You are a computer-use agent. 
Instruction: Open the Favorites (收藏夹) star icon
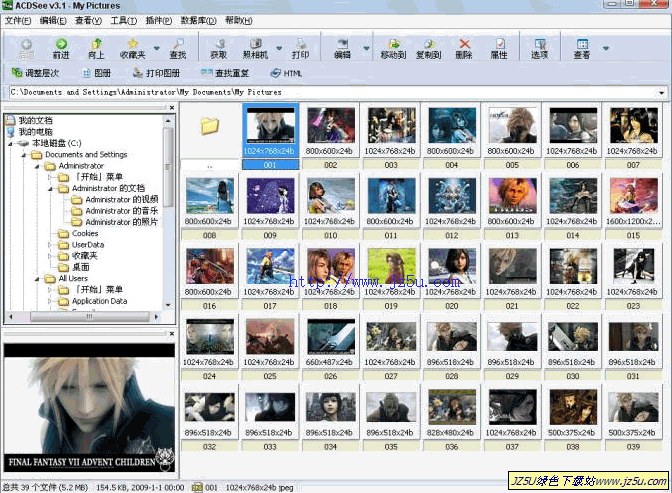pos(132,48)
